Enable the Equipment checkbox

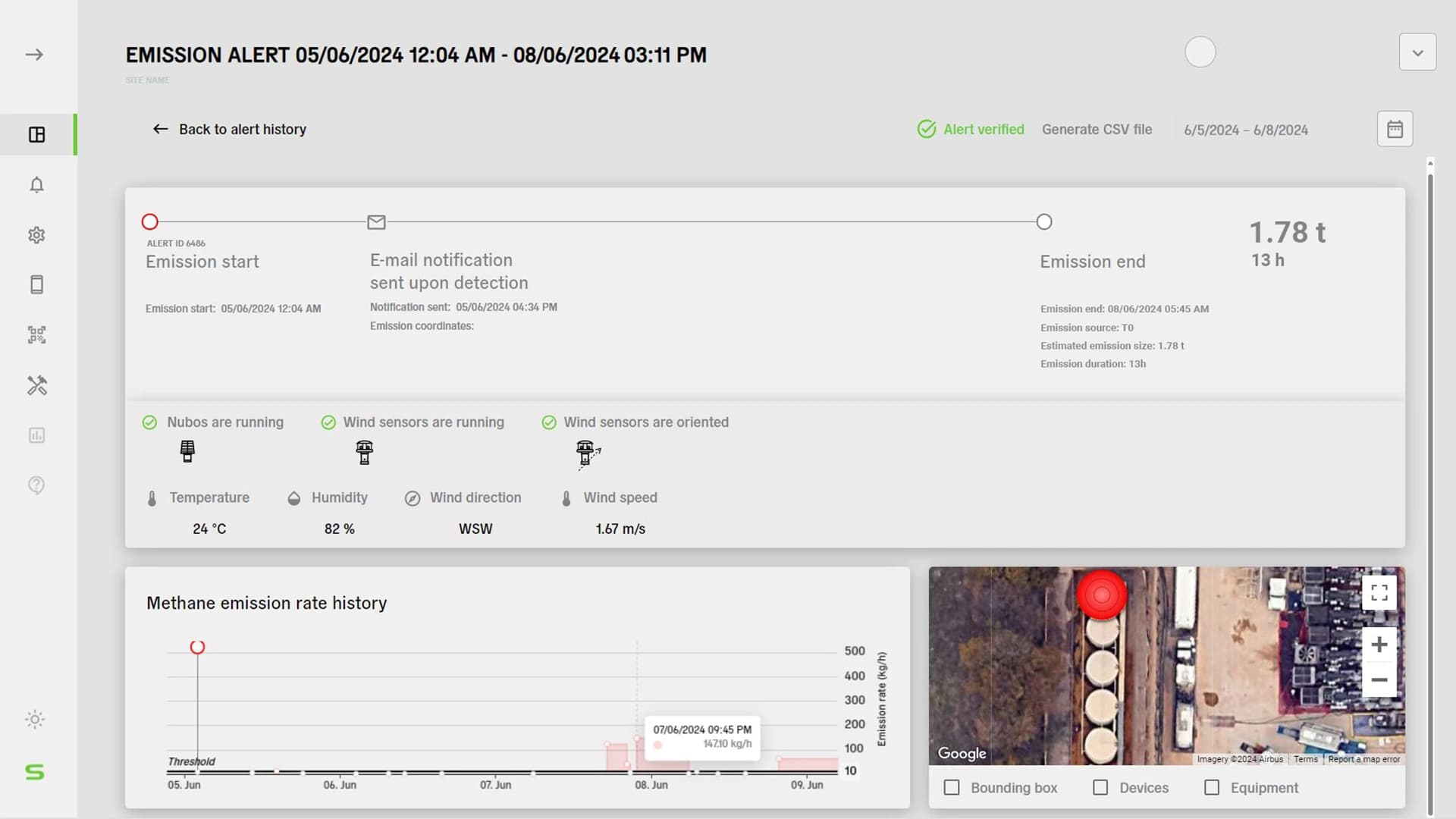click(1212, 788)
